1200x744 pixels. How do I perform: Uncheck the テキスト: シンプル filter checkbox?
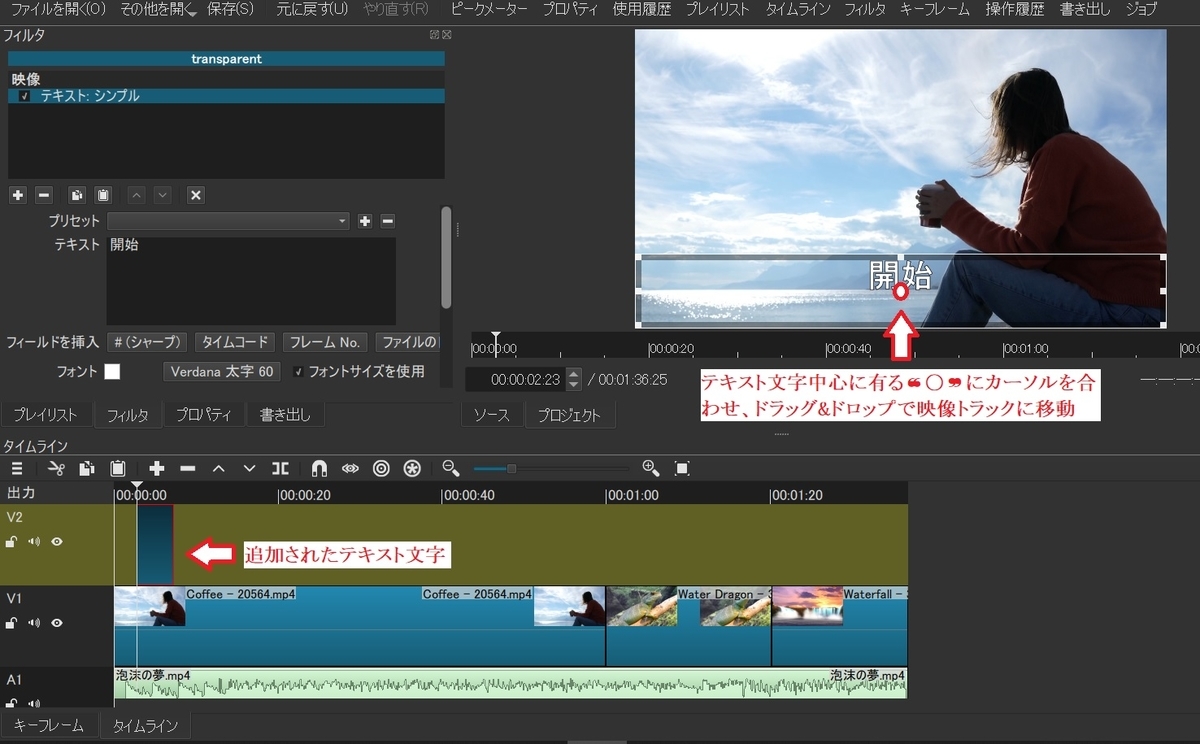click(24, 97)
